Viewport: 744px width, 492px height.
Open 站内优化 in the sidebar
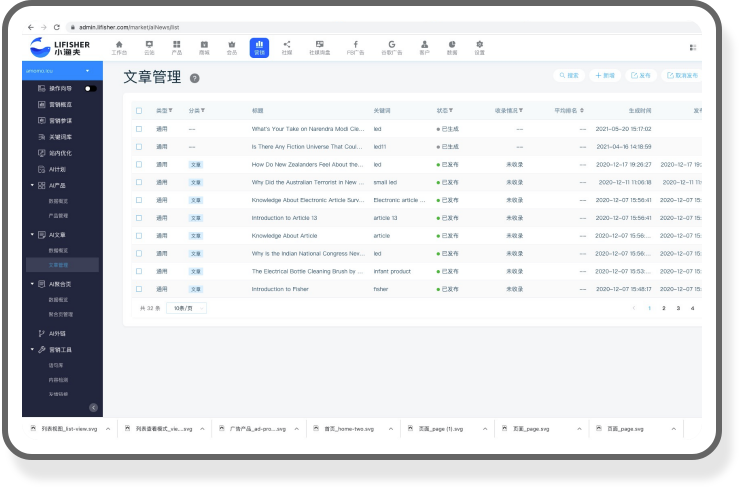pos(62,153)
